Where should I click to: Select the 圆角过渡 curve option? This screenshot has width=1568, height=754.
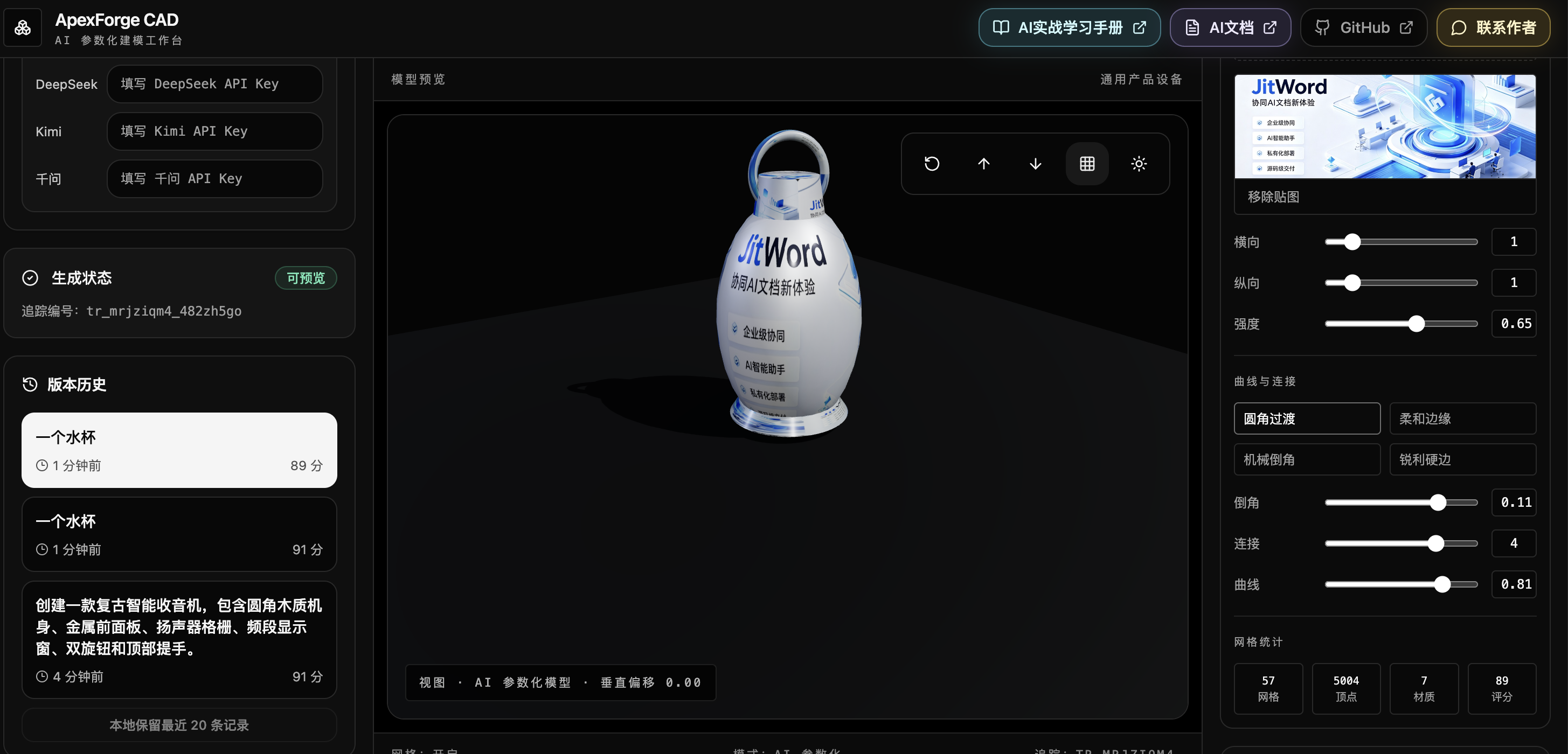click(x=1307, y=418)
